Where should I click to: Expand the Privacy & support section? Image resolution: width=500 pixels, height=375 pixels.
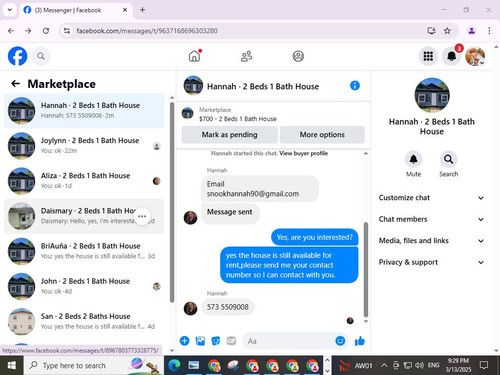click(431, 262)
